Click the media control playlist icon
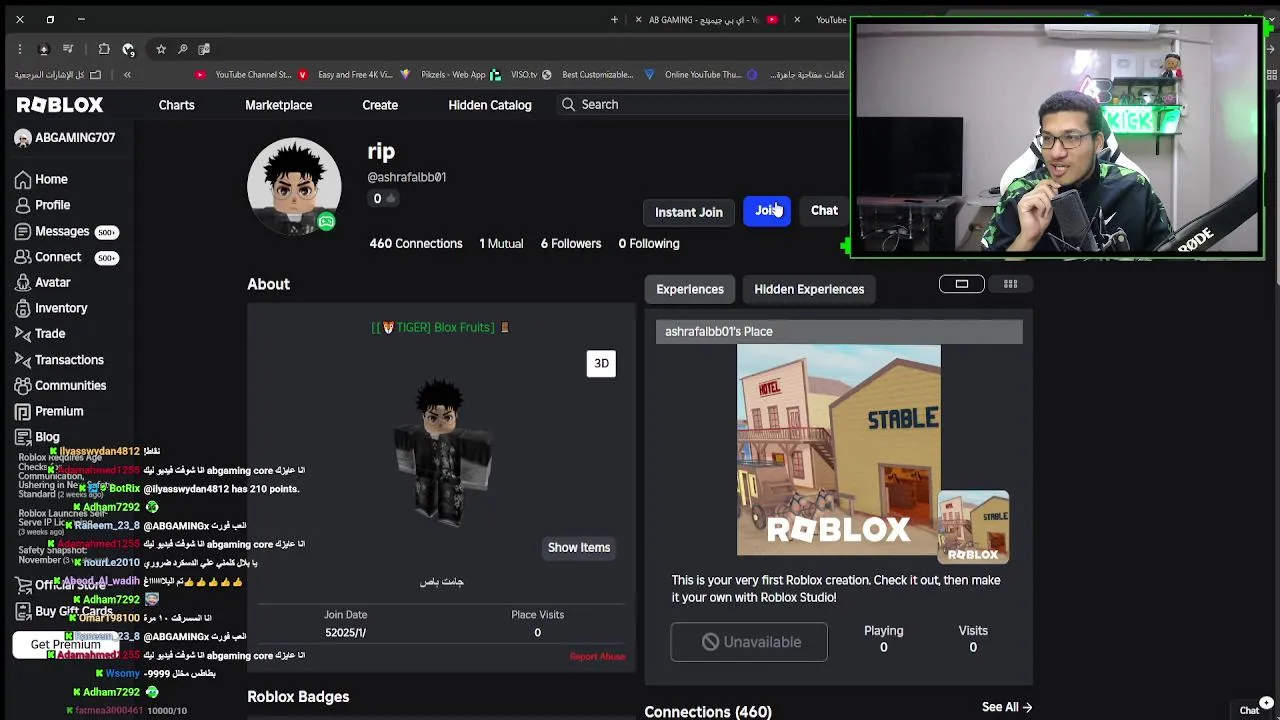The height and width of the screenshot is (720, 1280). point(68,49)
